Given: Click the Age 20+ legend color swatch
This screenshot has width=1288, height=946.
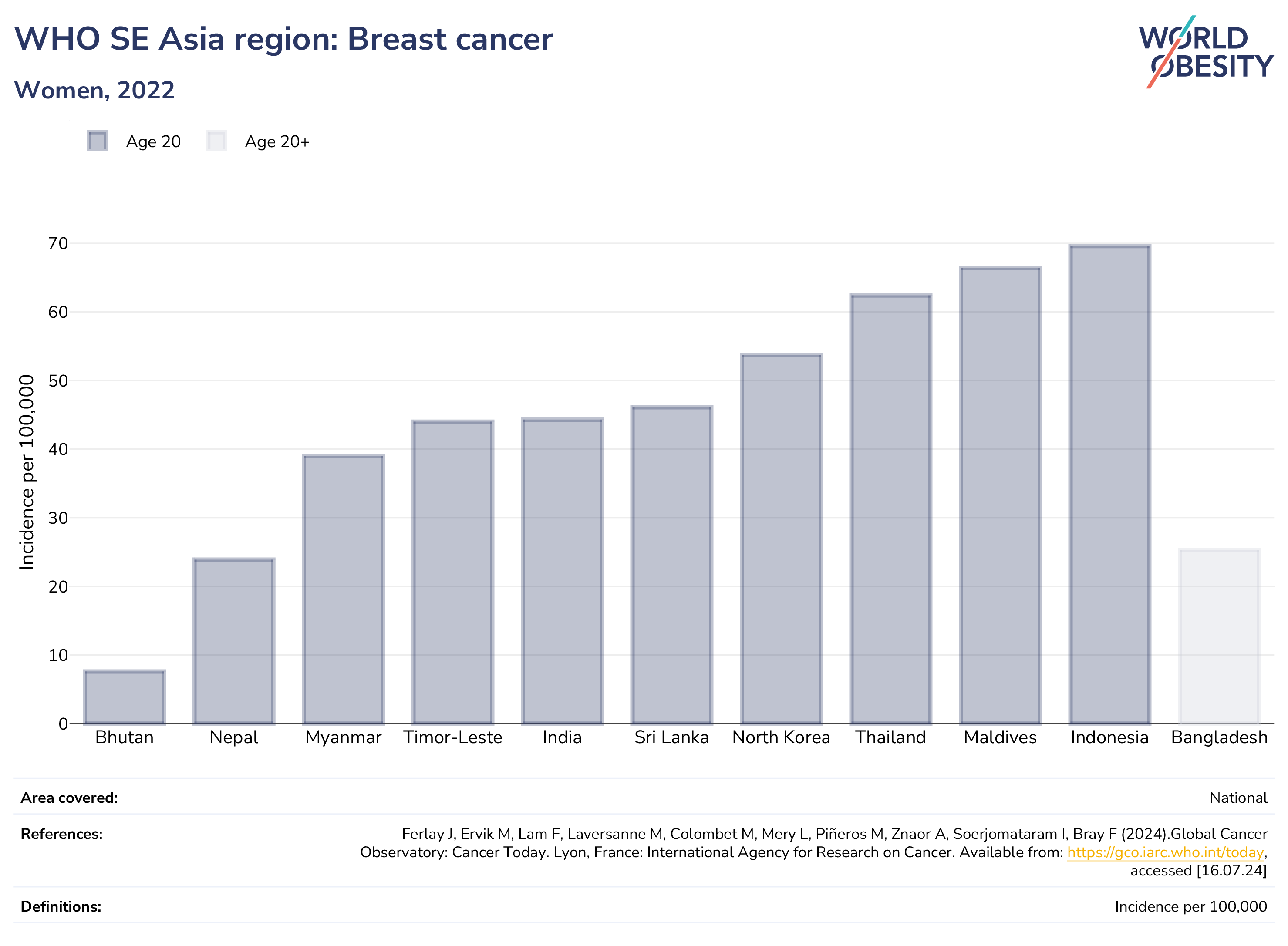Looking at the screenshot, I should point(216,141).
